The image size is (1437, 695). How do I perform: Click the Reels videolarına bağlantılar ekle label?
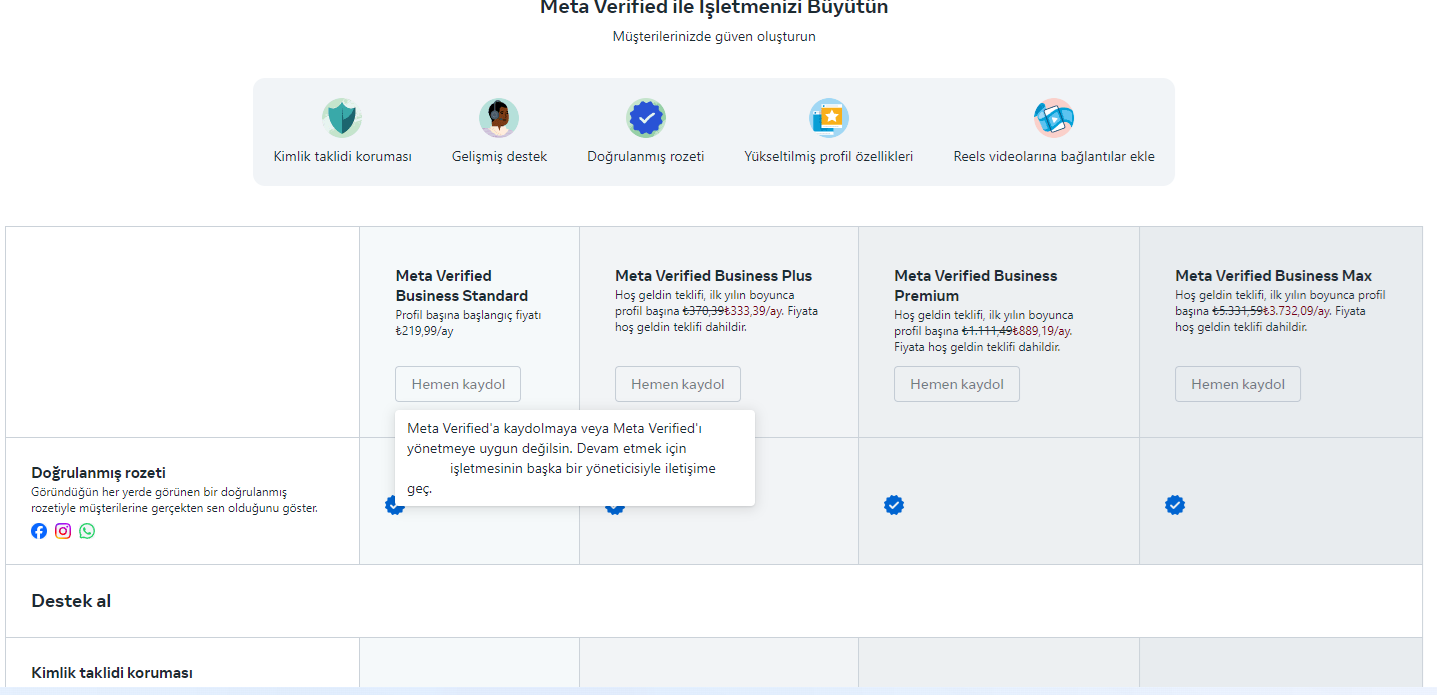1054,157
